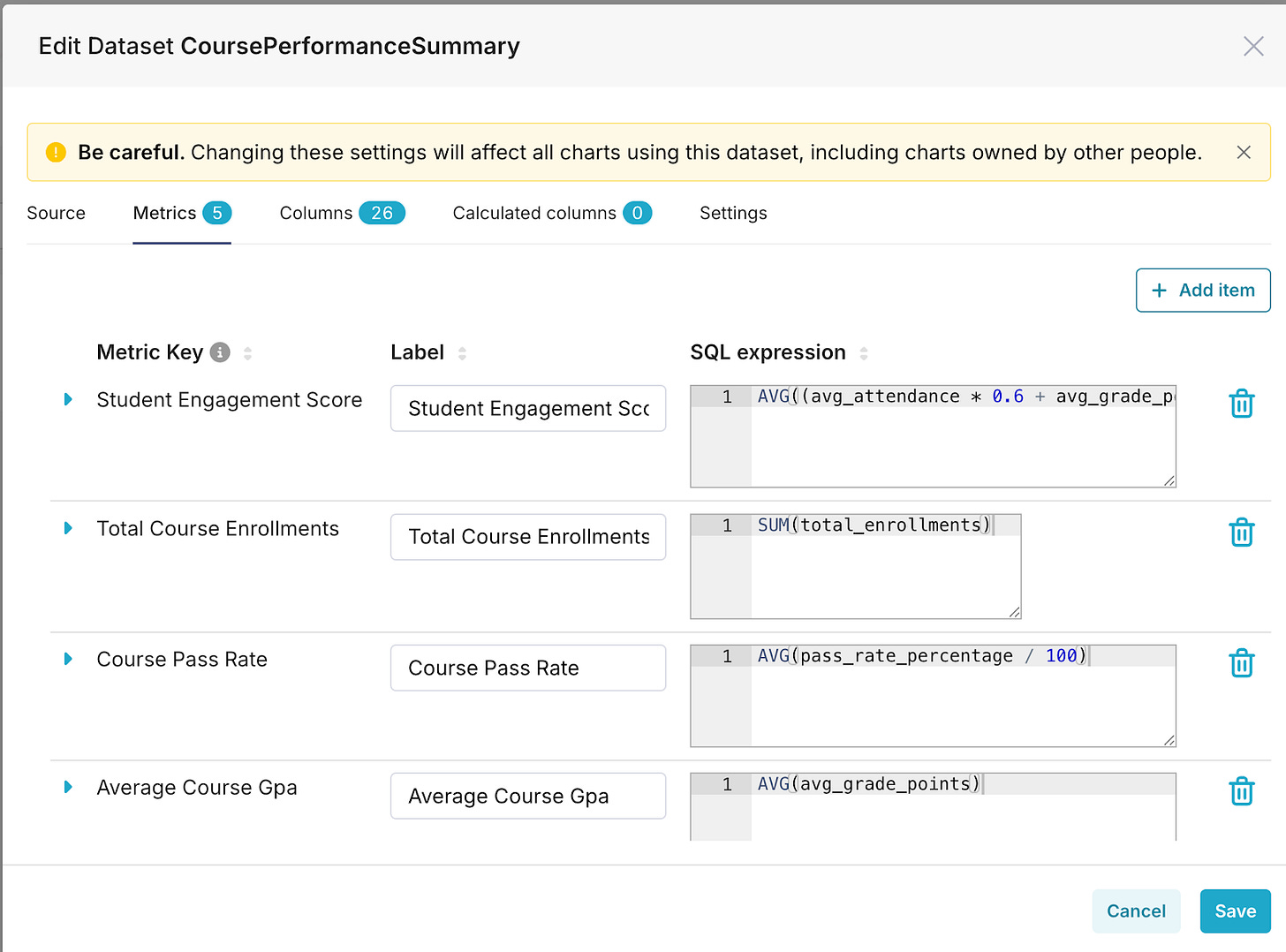Go to the Settings tab
The image size is (1286, 952).
733,213
